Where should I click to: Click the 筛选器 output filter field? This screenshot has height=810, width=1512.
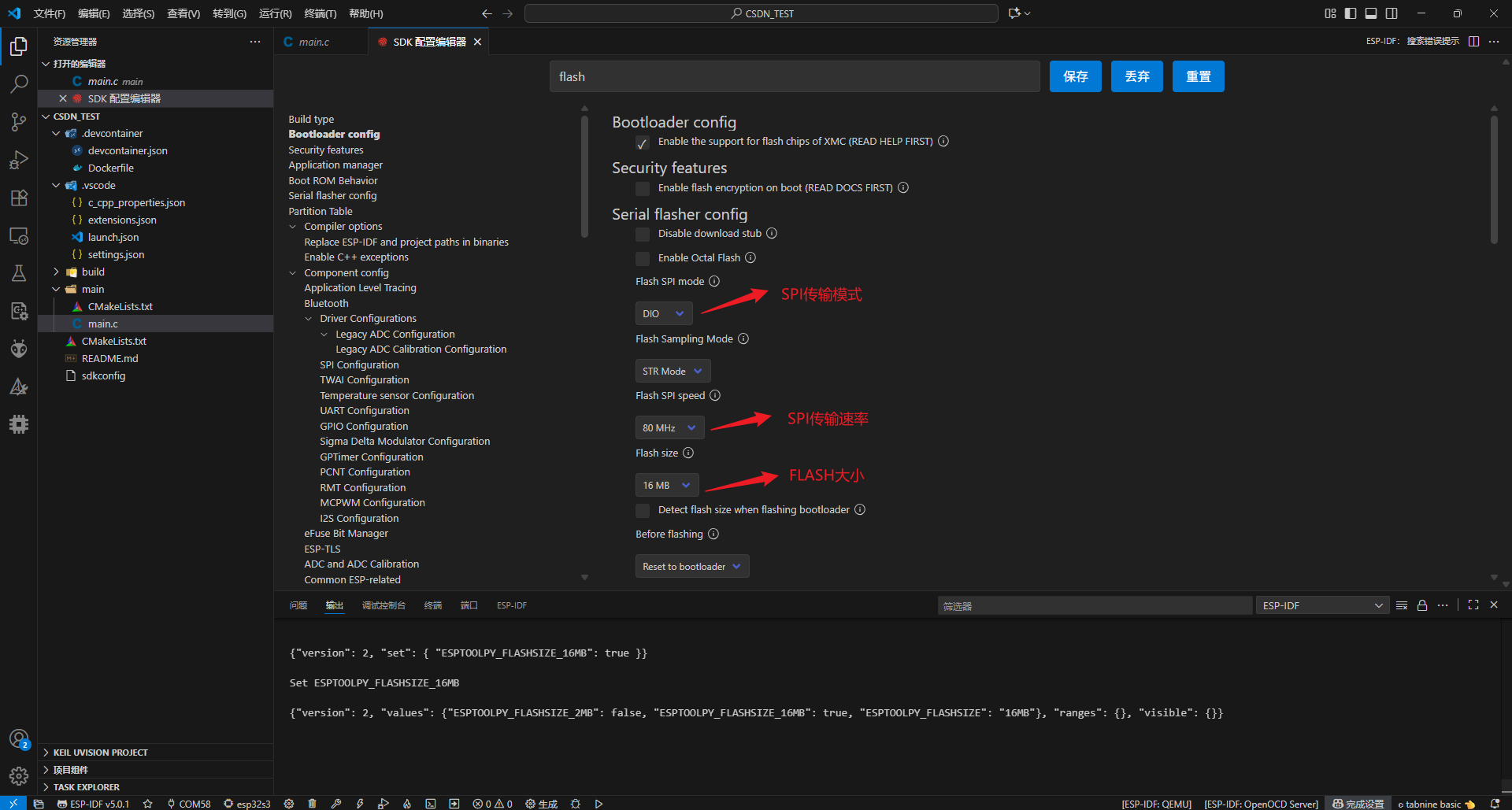click(x=1095, y=605)
